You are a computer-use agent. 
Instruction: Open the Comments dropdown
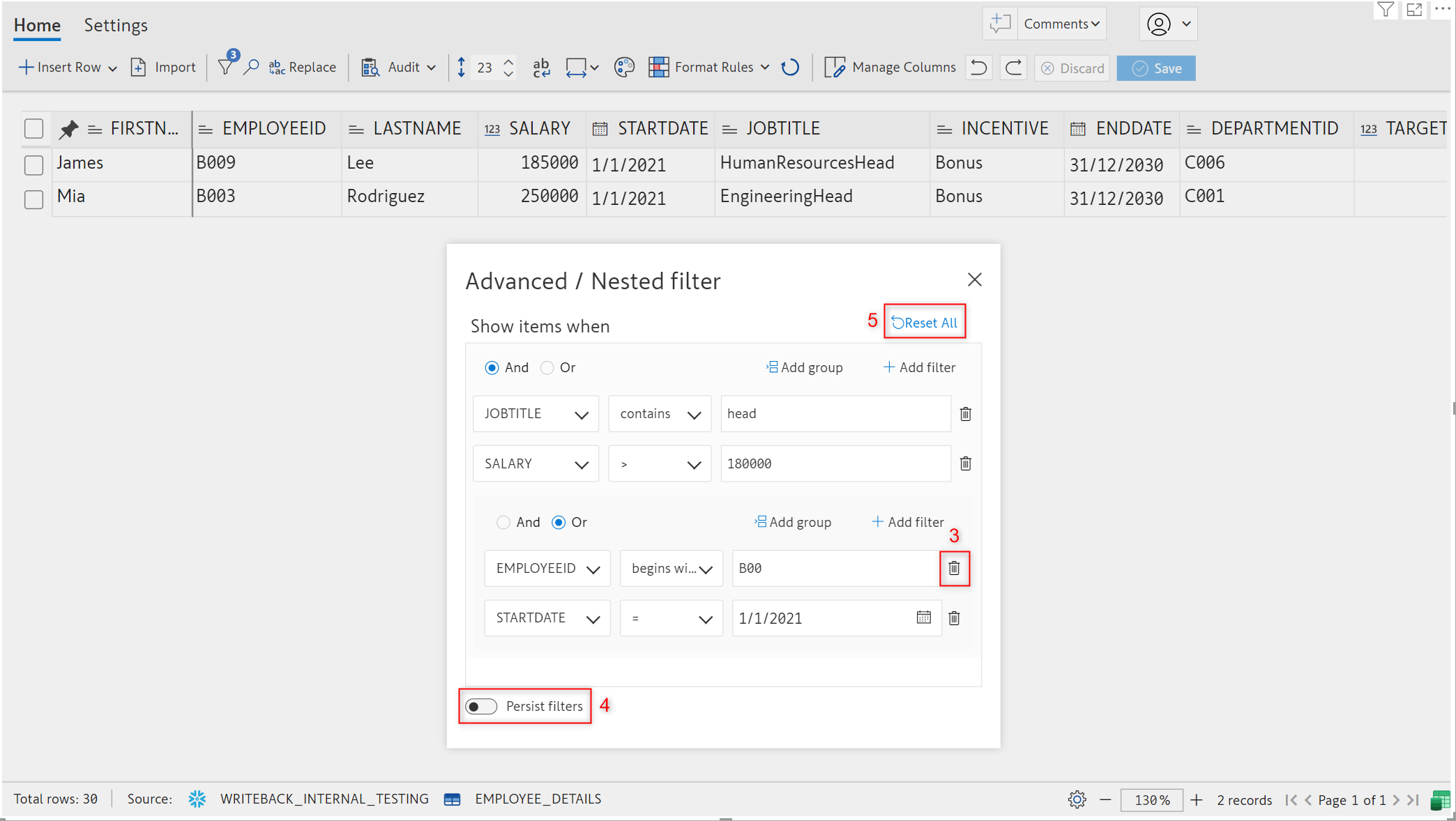coord(1061,24)
